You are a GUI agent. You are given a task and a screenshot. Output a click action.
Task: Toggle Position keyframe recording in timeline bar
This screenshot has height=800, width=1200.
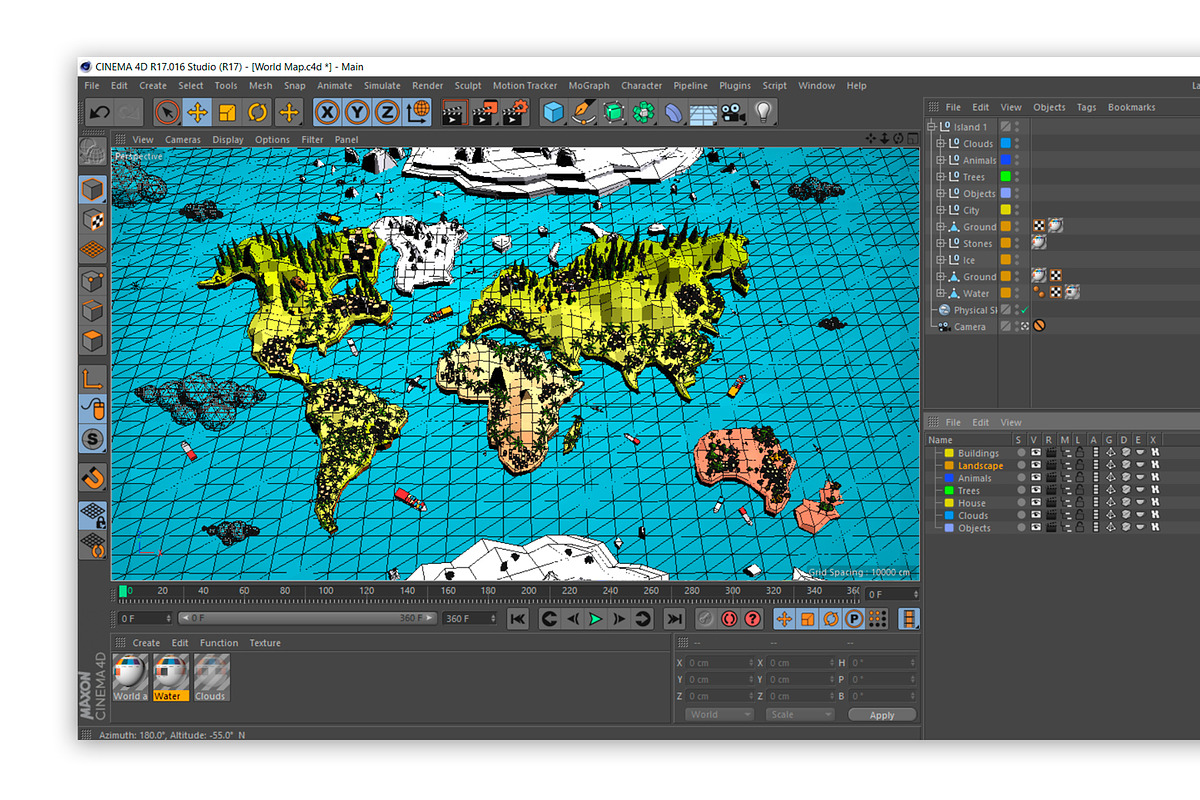point(784,619)
